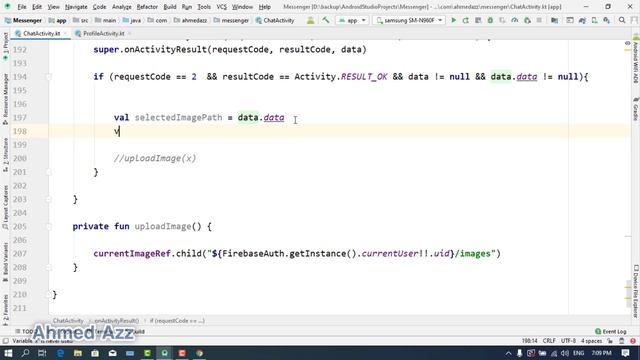
Task: Click the Event Log icon
Action: [598, 331]
